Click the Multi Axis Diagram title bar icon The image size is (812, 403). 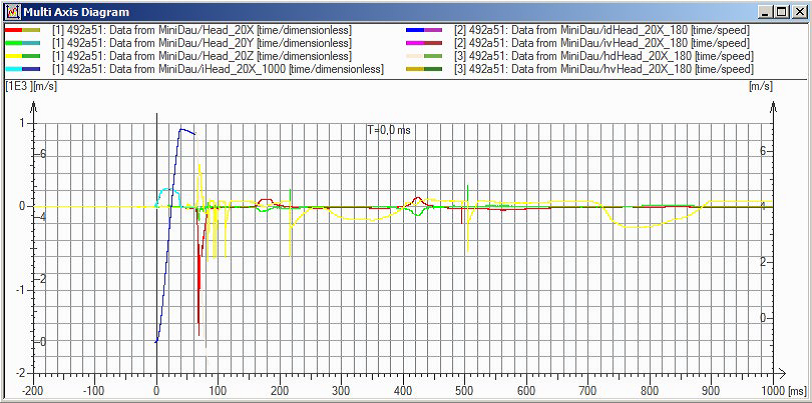point(13,11)
